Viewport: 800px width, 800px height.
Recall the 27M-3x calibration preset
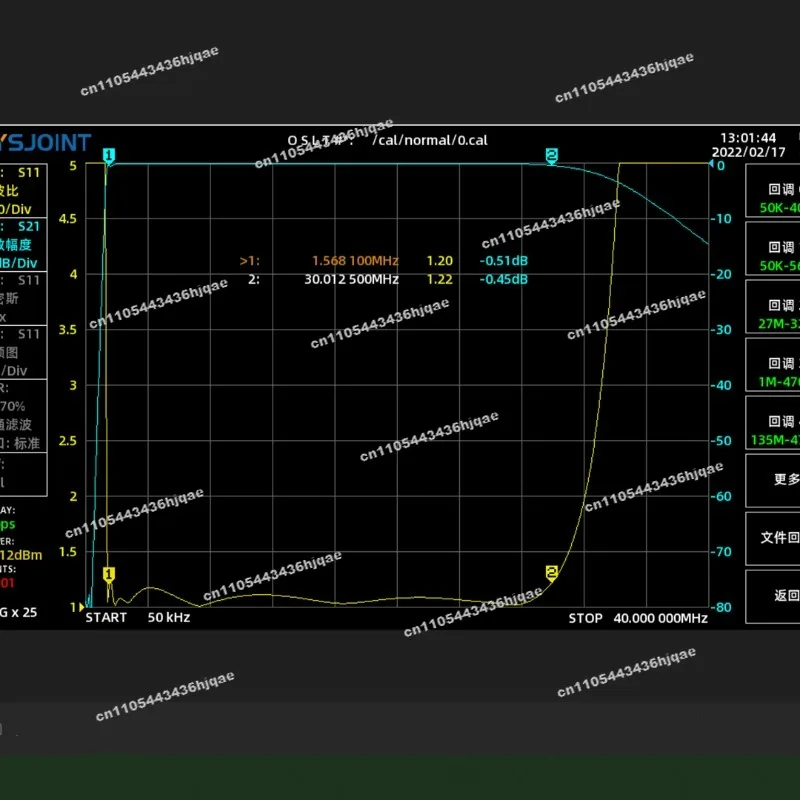(772, 307)
